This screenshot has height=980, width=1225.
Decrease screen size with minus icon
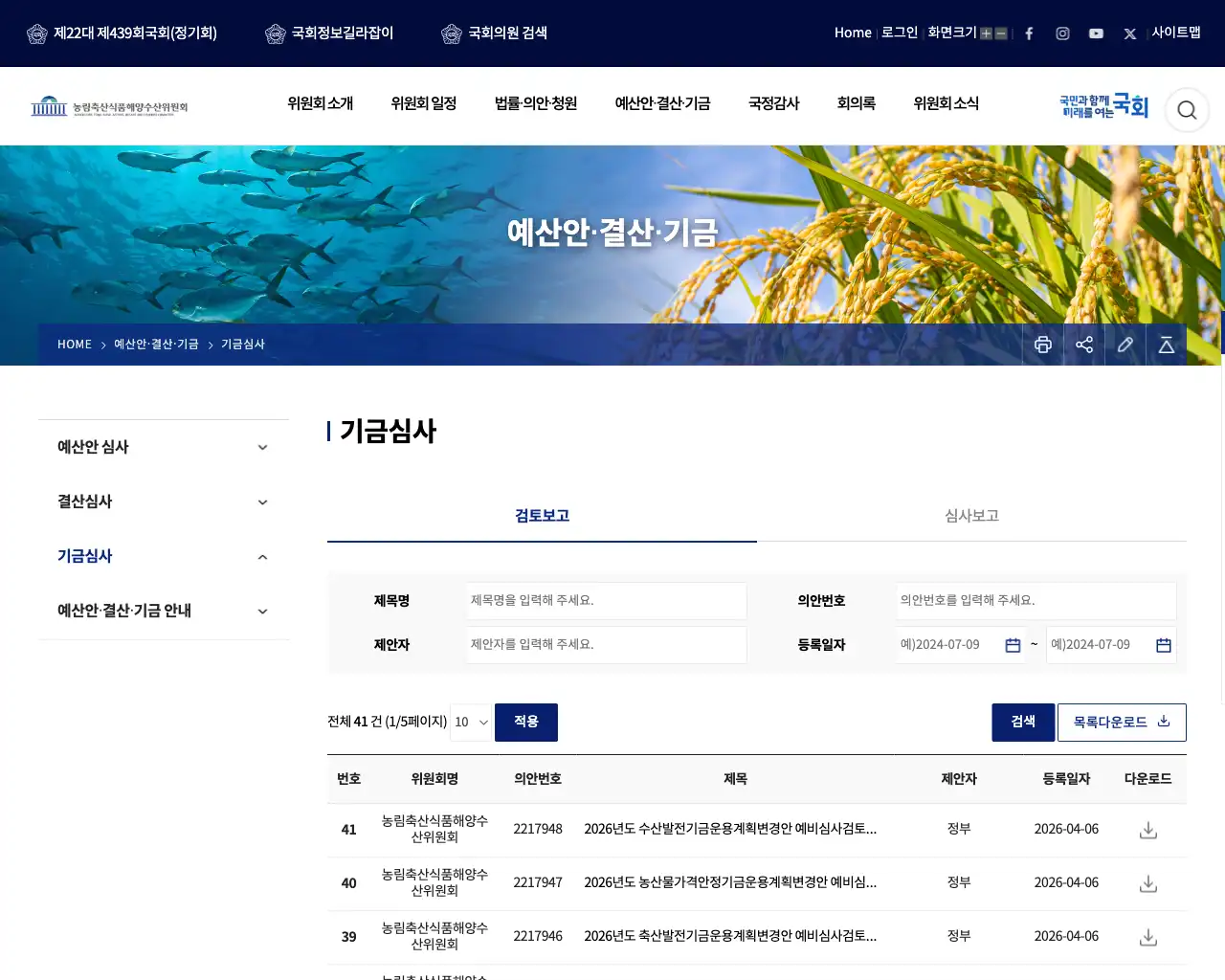(x=1001, y=33)
